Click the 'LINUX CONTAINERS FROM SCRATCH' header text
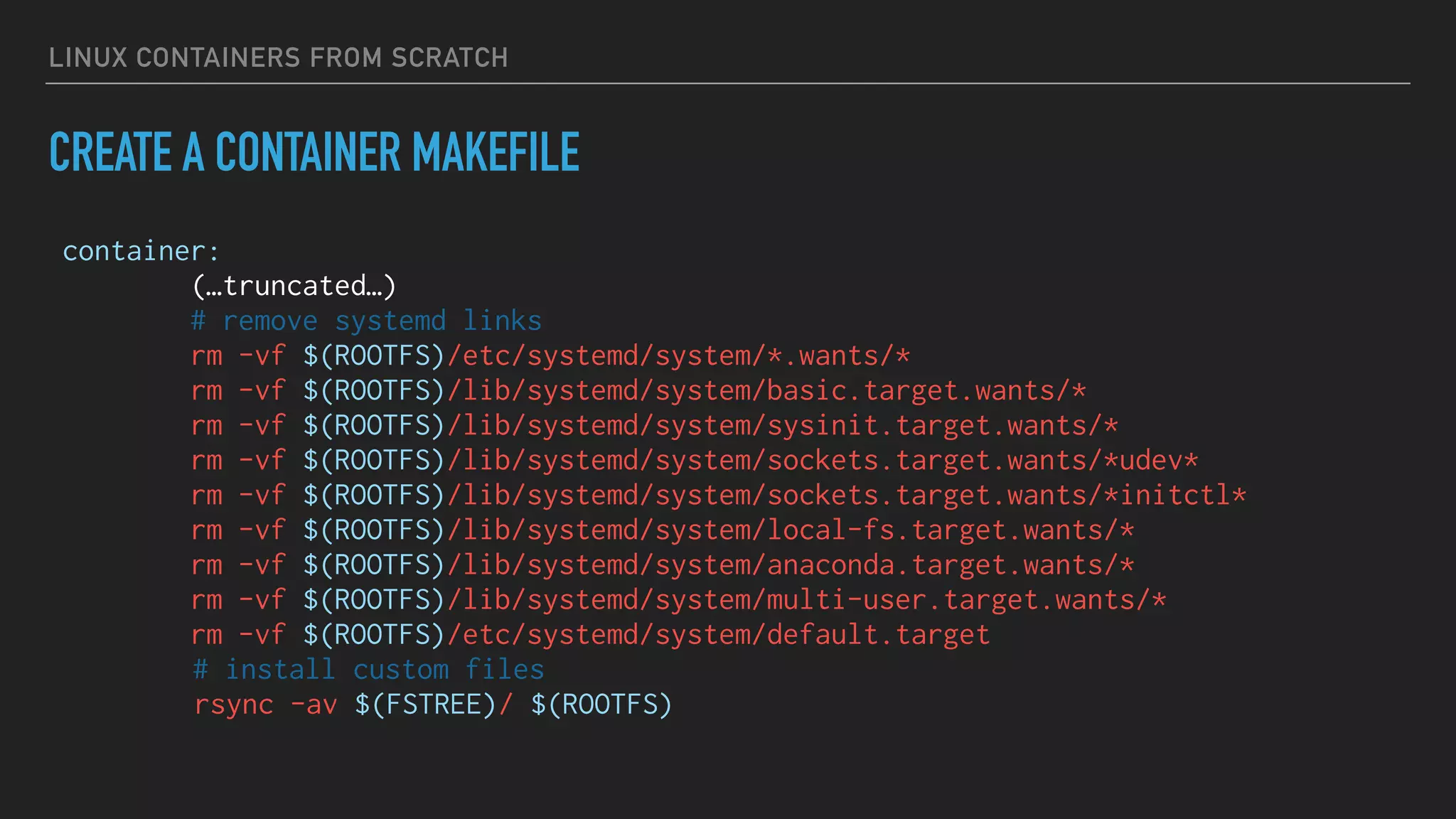Viewport: 1456px width, 819px height. click(x=278, y=58)
